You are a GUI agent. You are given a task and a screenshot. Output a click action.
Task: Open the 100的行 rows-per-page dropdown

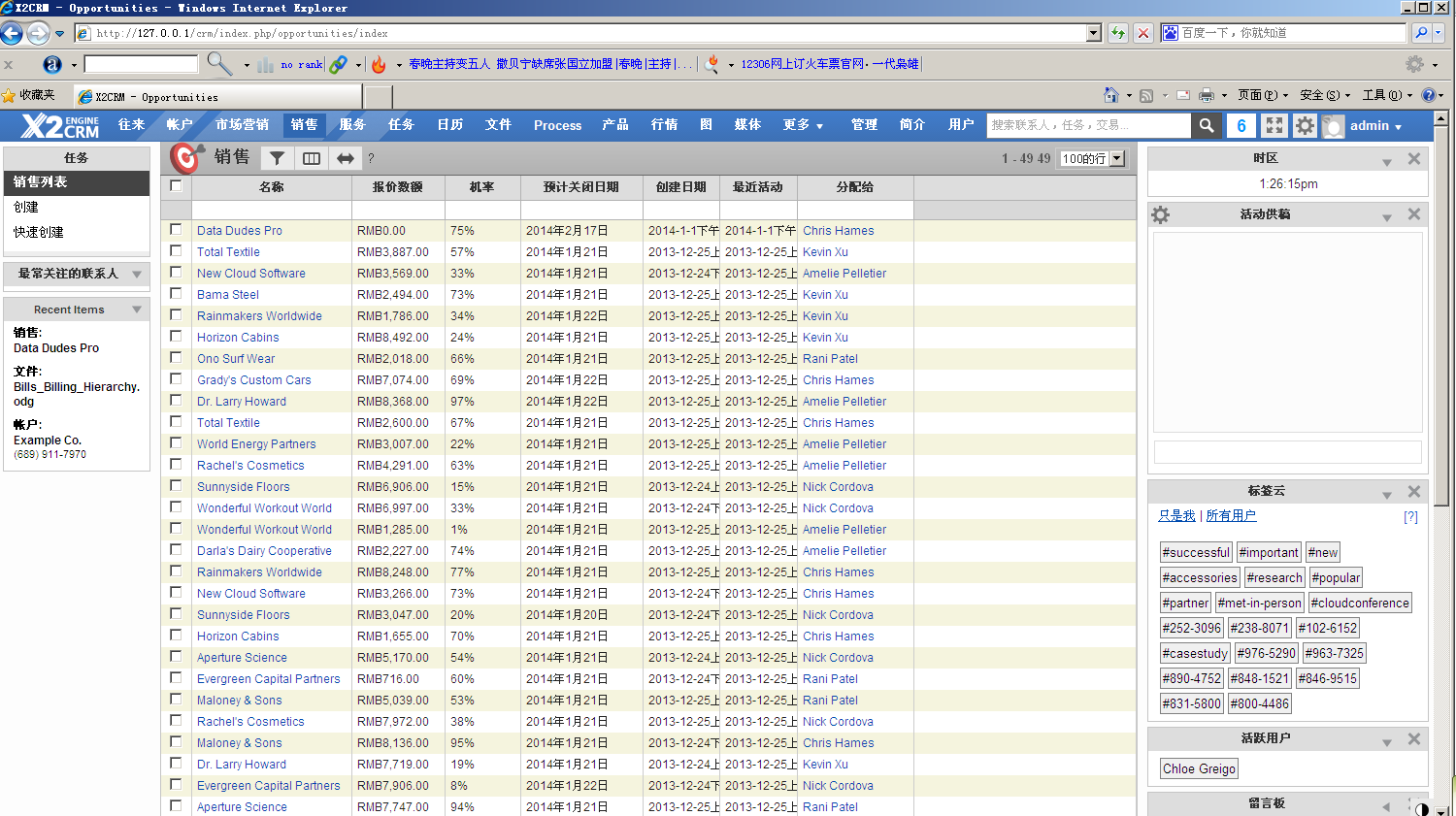pos(1092,158)
